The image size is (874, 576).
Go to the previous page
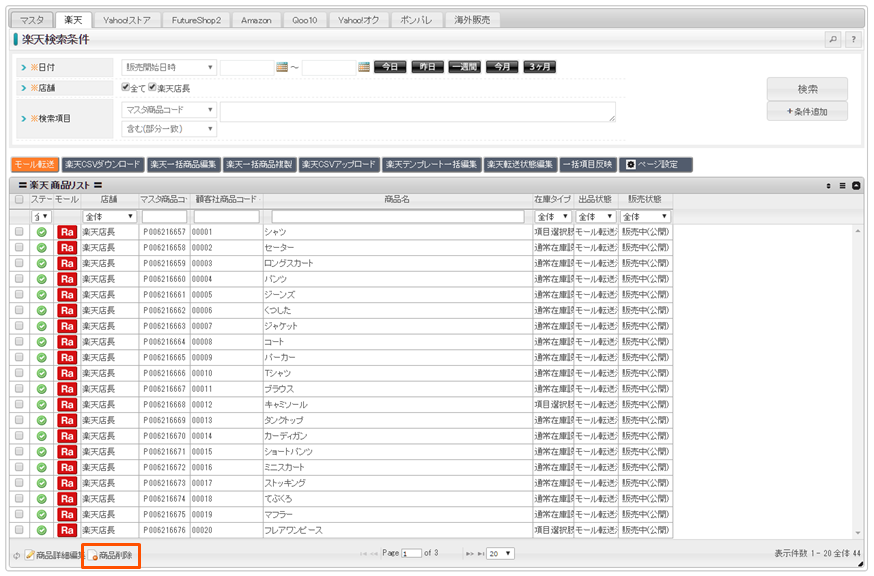pos(374,554)
